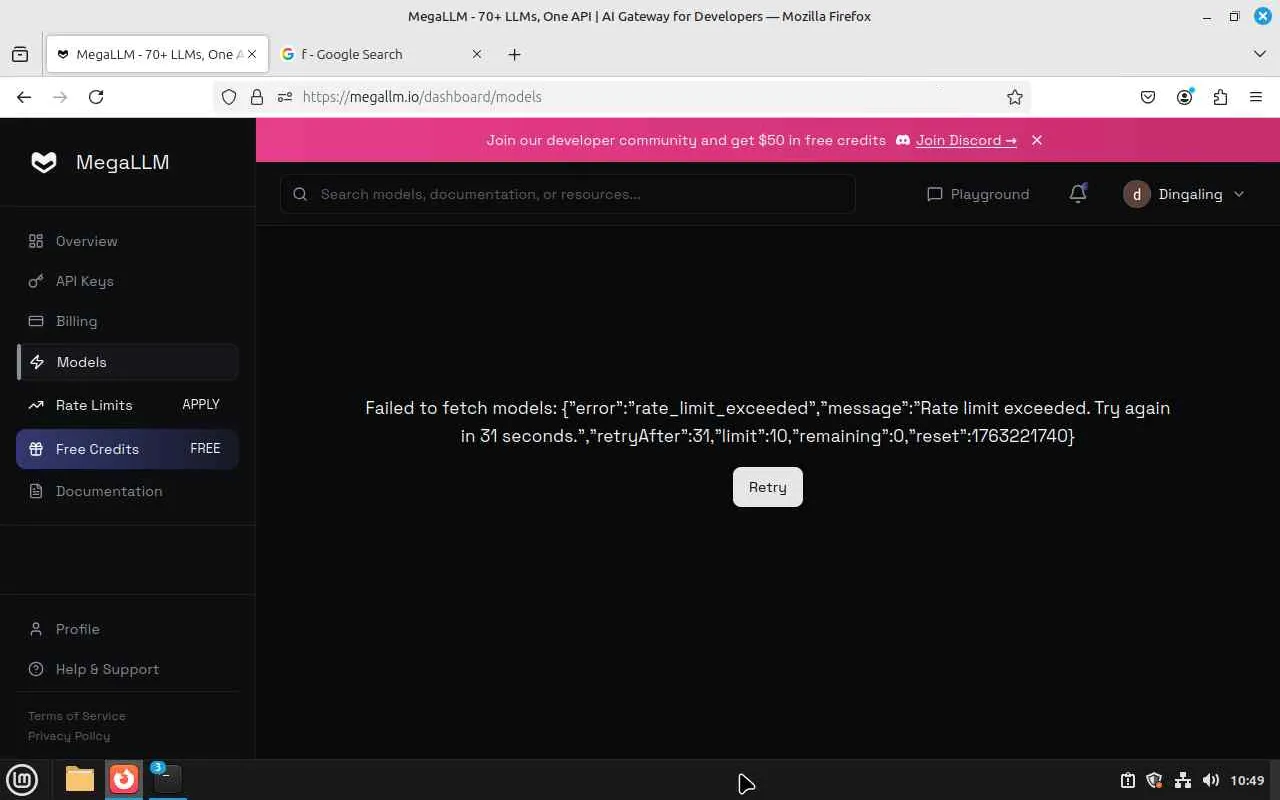
Task: Click the volume icon in system tray
Action: [1211, 780]
